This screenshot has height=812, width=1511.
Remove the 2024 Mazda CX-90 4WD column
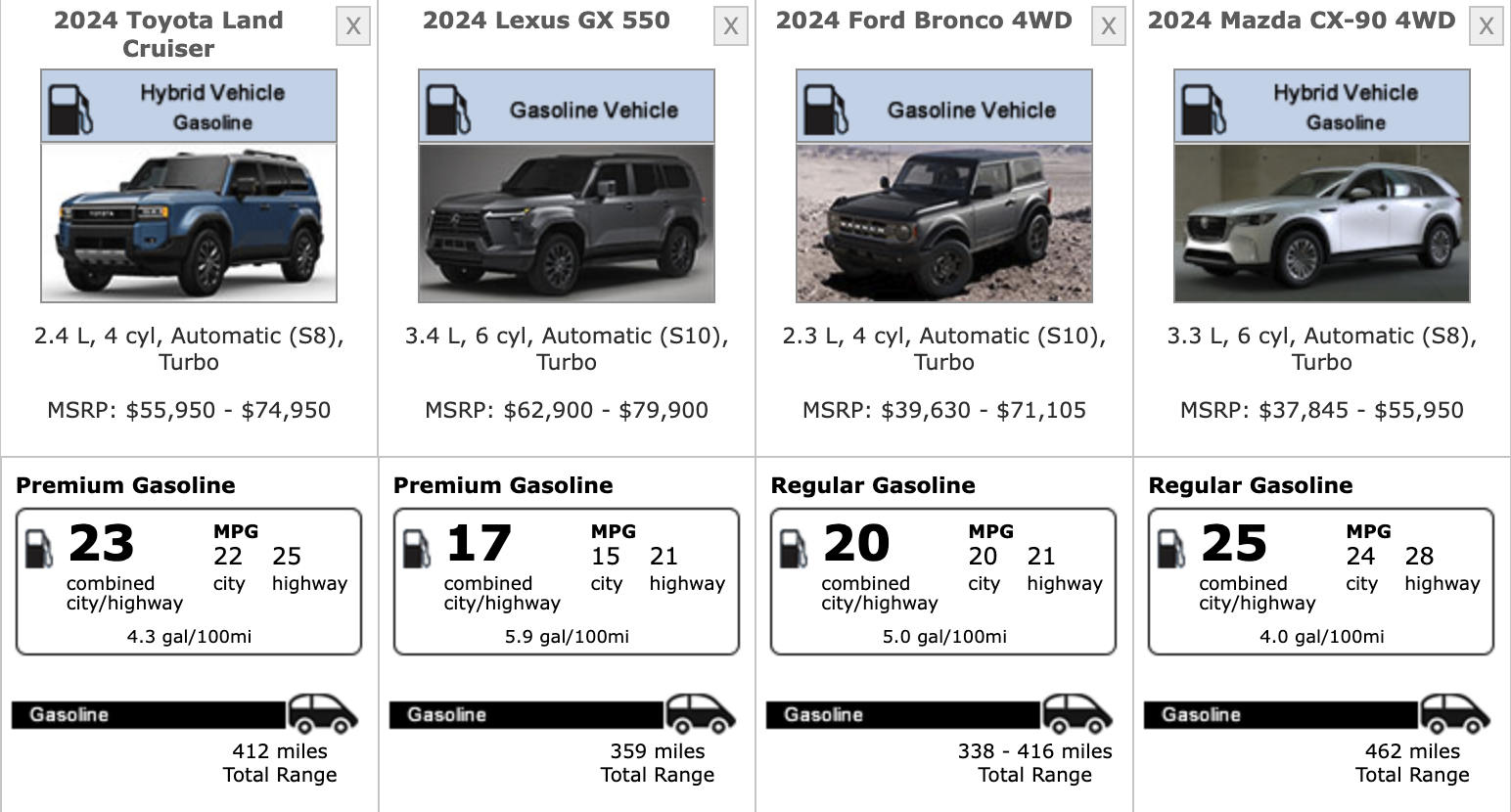click(x=1487, y=26)
